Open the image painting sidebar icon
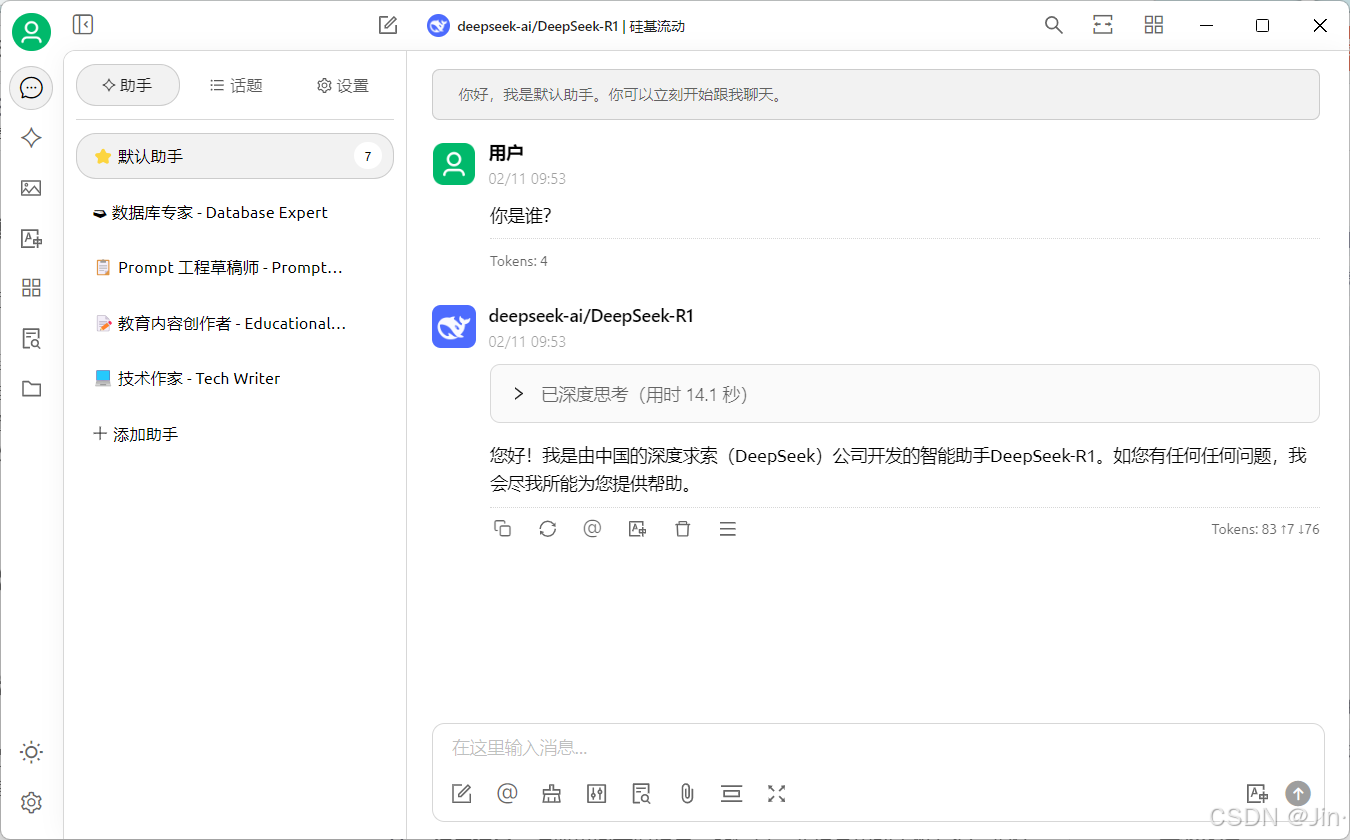Image resolution: width=1350 pixels, height=840 pixels. point(31,188)
